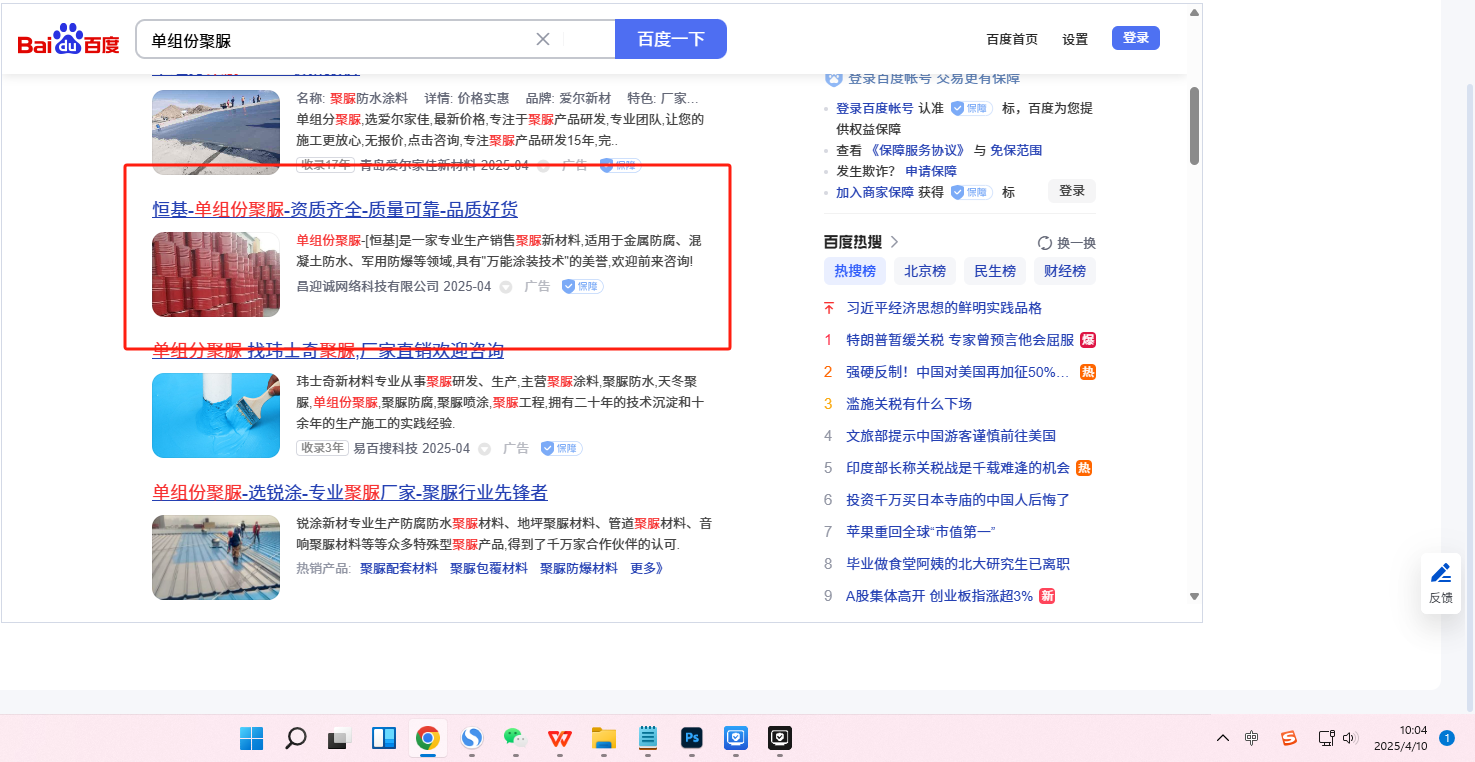This screenshot has height=762, width=1475.
Task: Open Photoshop from the taskbar
Action: 691,738
